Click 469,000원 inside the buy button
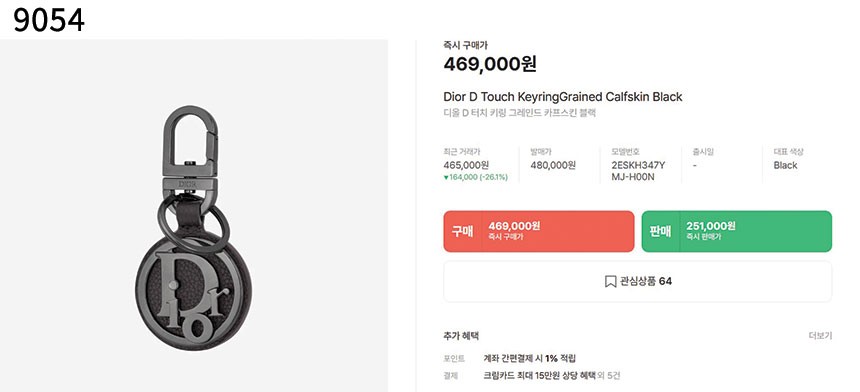Viewport: 860px width, 392px height. click(x=514, y=226)
